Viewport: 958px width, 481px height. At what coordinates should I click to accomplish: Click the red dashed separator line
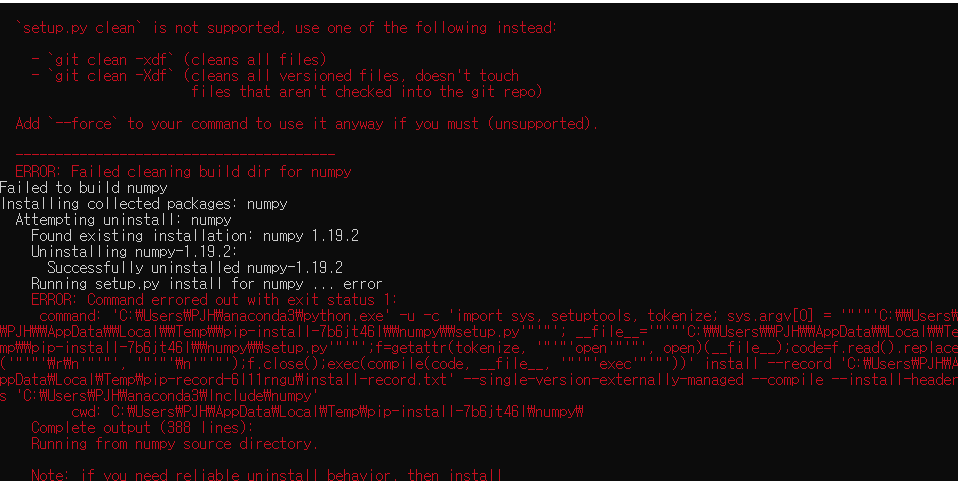point(175,155)
